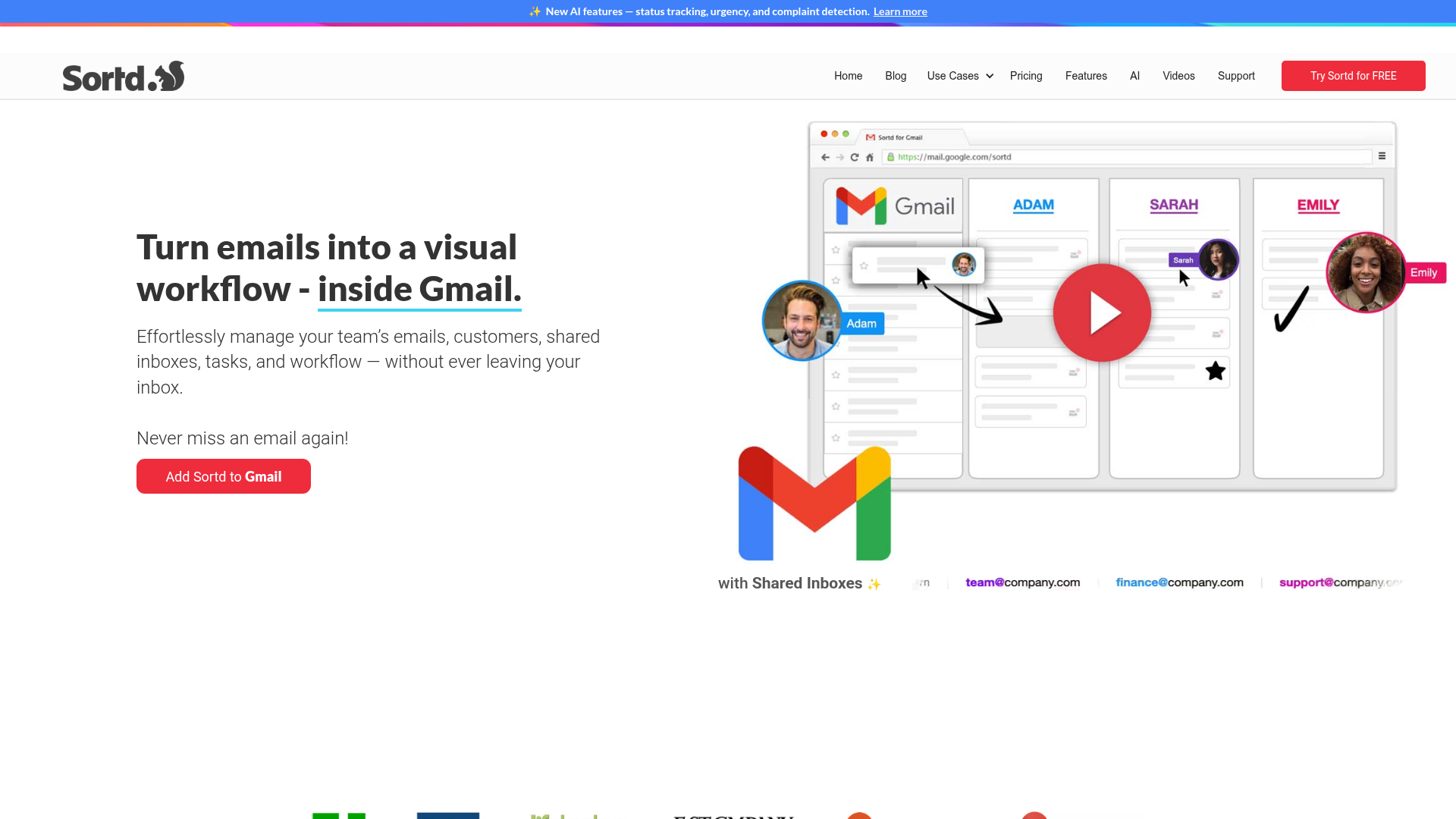Click the large Gmail M logo
1456x819 pixels.
(x=814, y=504)
